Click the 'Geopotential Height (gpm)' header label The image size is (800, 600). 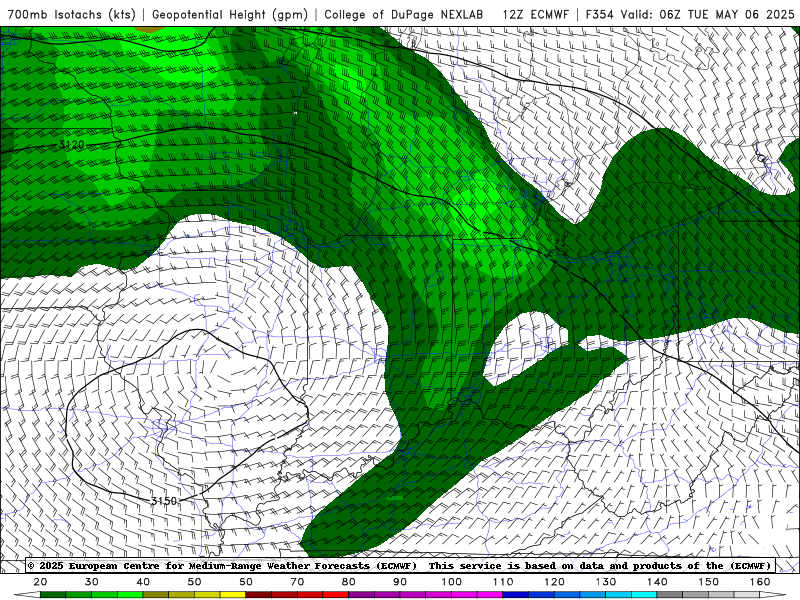click(x=230, y=14)
